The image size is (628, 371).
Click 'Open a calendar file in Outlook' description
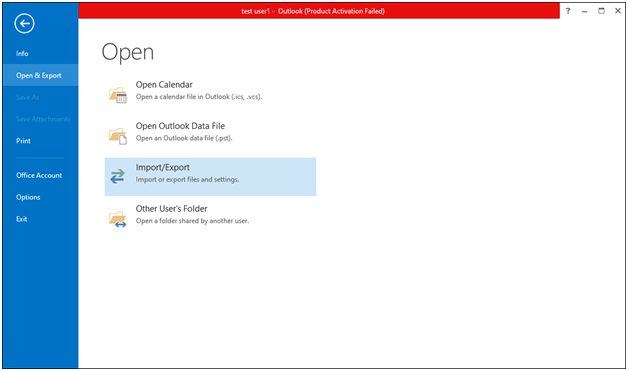[199, 97]
